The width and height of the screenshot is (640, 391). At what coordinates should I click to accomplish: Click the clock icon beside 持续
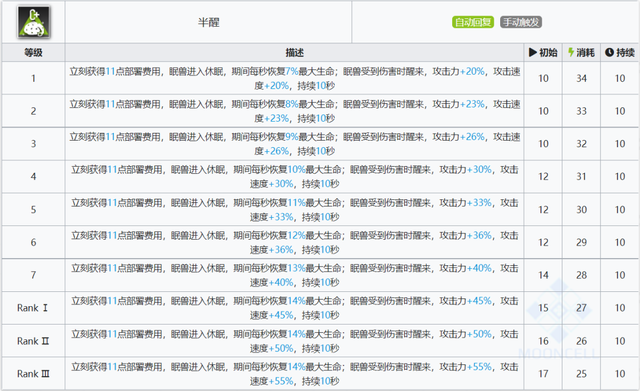pos(609,52)
